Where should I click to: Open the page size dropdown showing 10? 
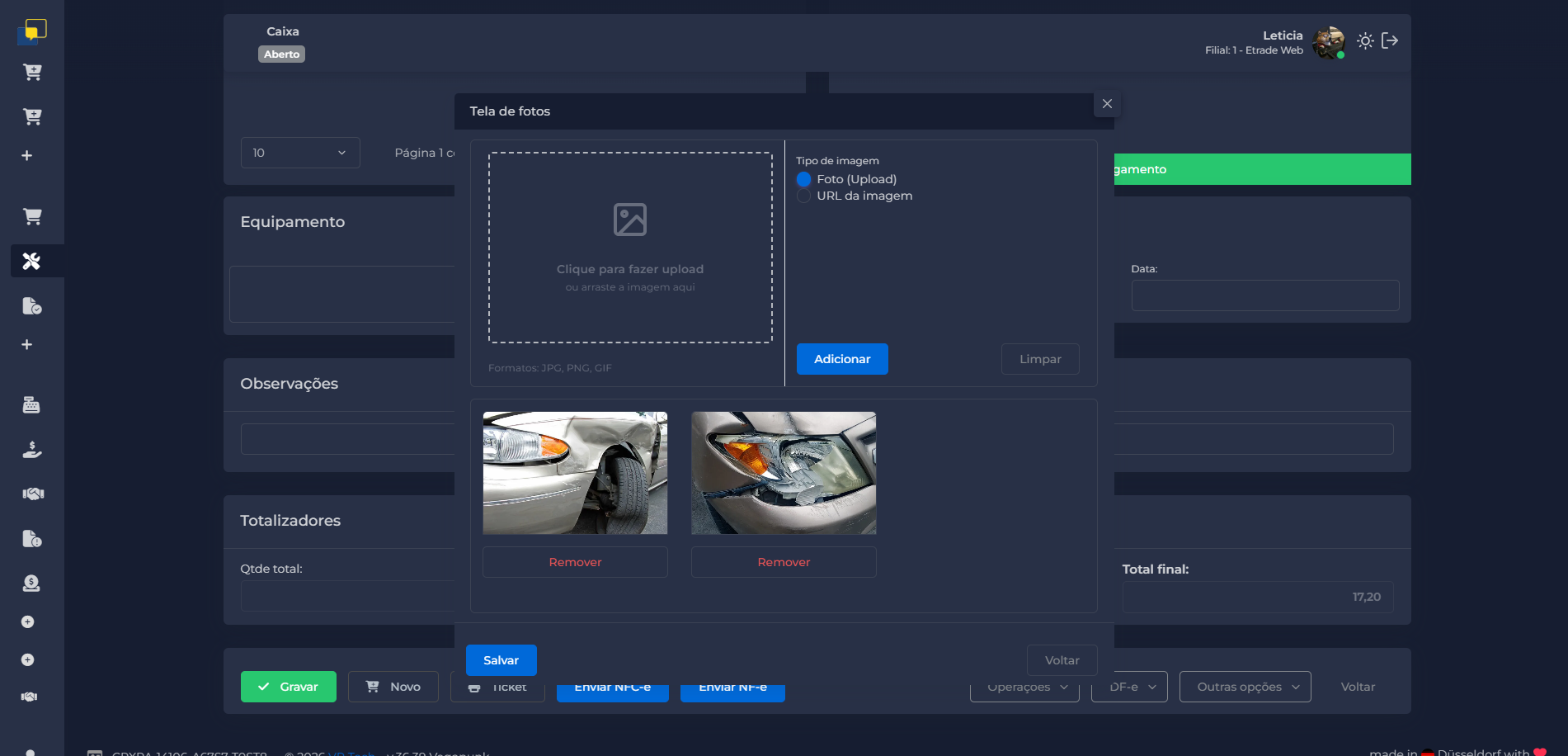tap(300, 153)
